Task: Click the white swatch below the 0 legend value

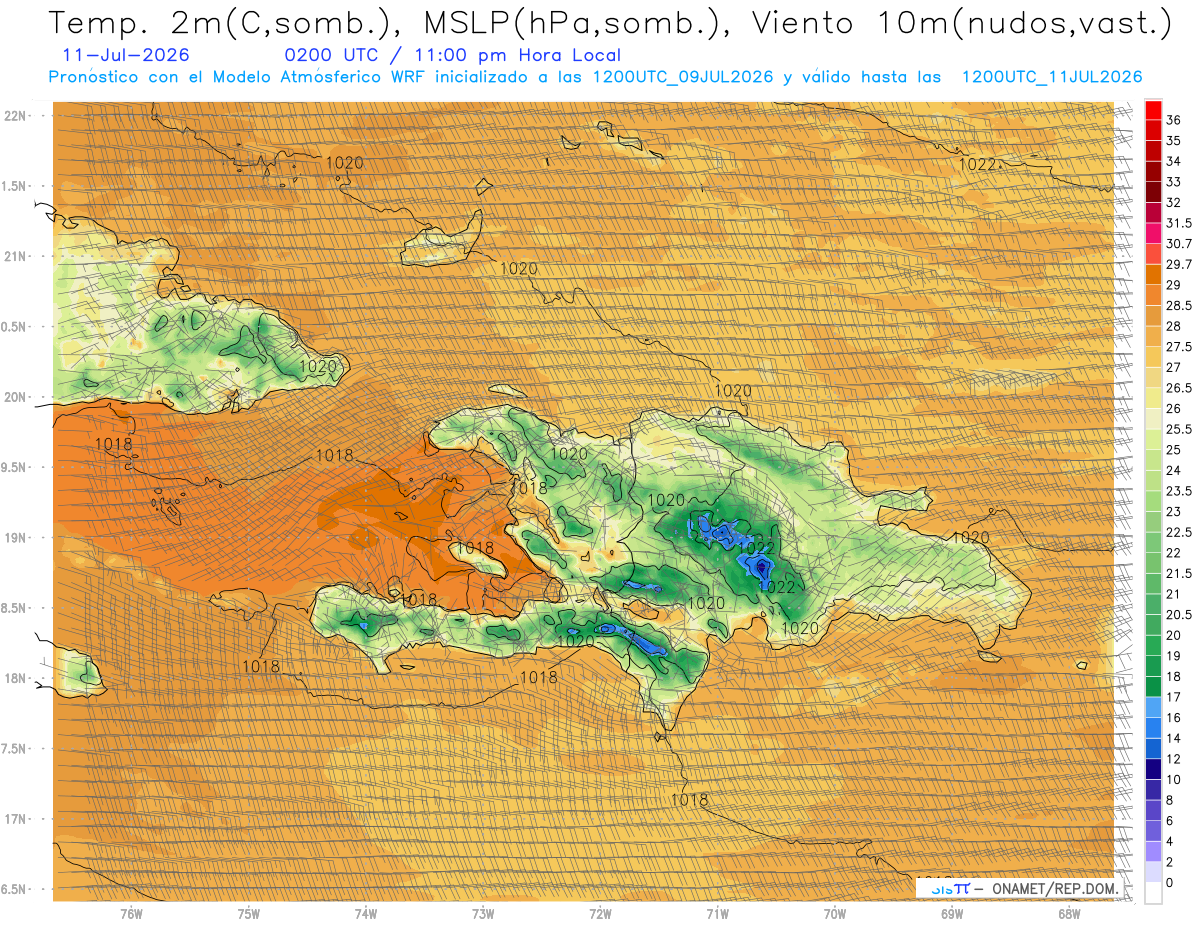Action: [1153, 894]
